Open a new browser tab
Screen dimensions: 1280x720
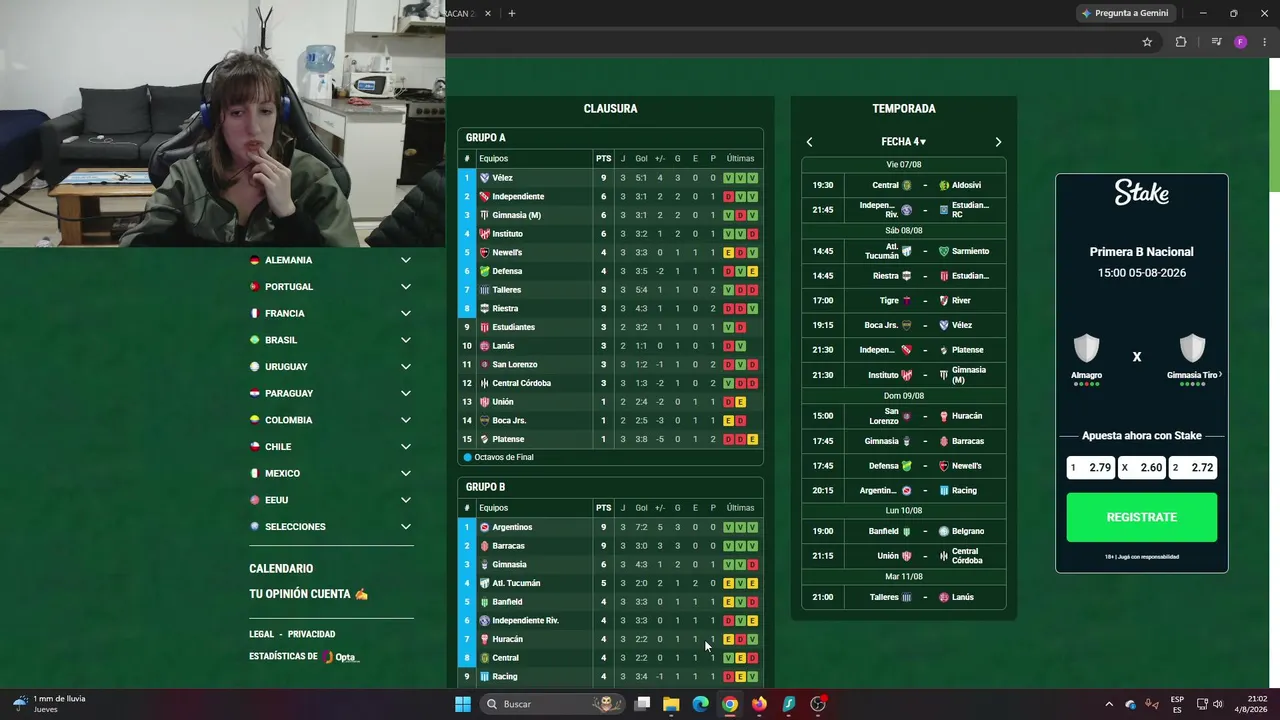coord(512,13)
